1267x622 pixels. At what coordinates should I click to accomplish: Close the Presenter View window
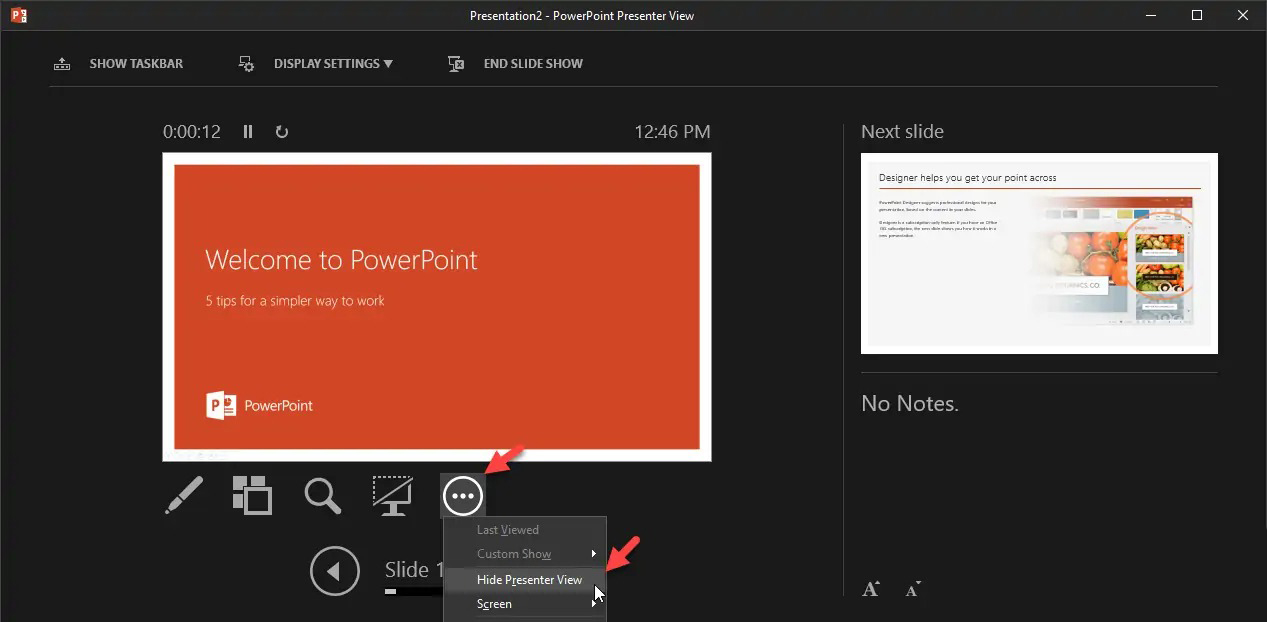(1243, 15)
